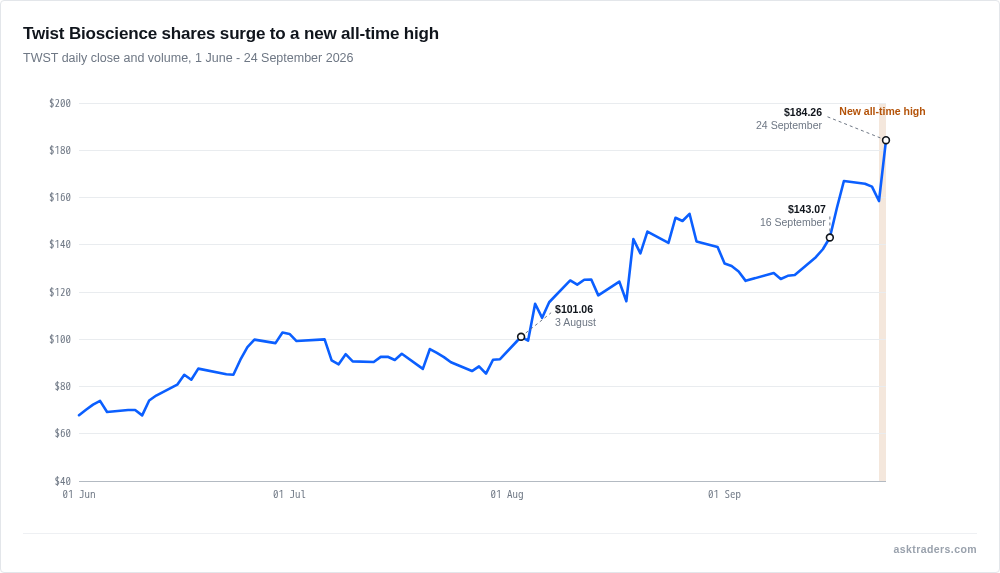Image resolution: width=1000 pixels, height=573 pixels.
Task: Click the '01 Jun' x-axis label
Action: coord(79,495)
